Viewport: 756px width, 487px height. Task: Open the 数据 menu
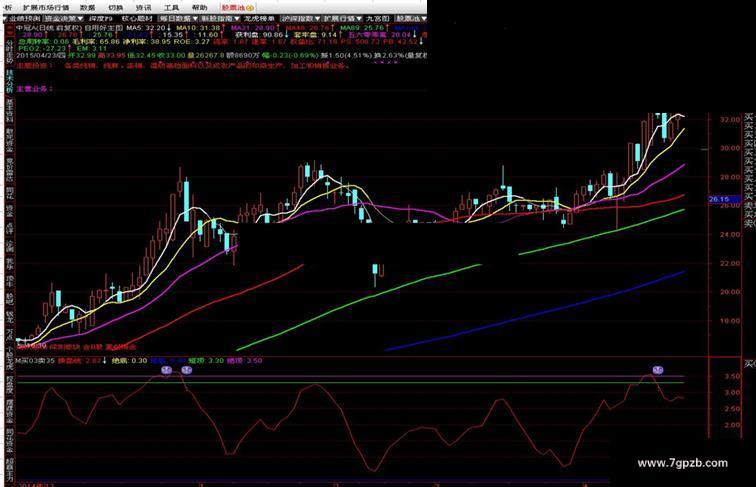[x=87, y=8]
